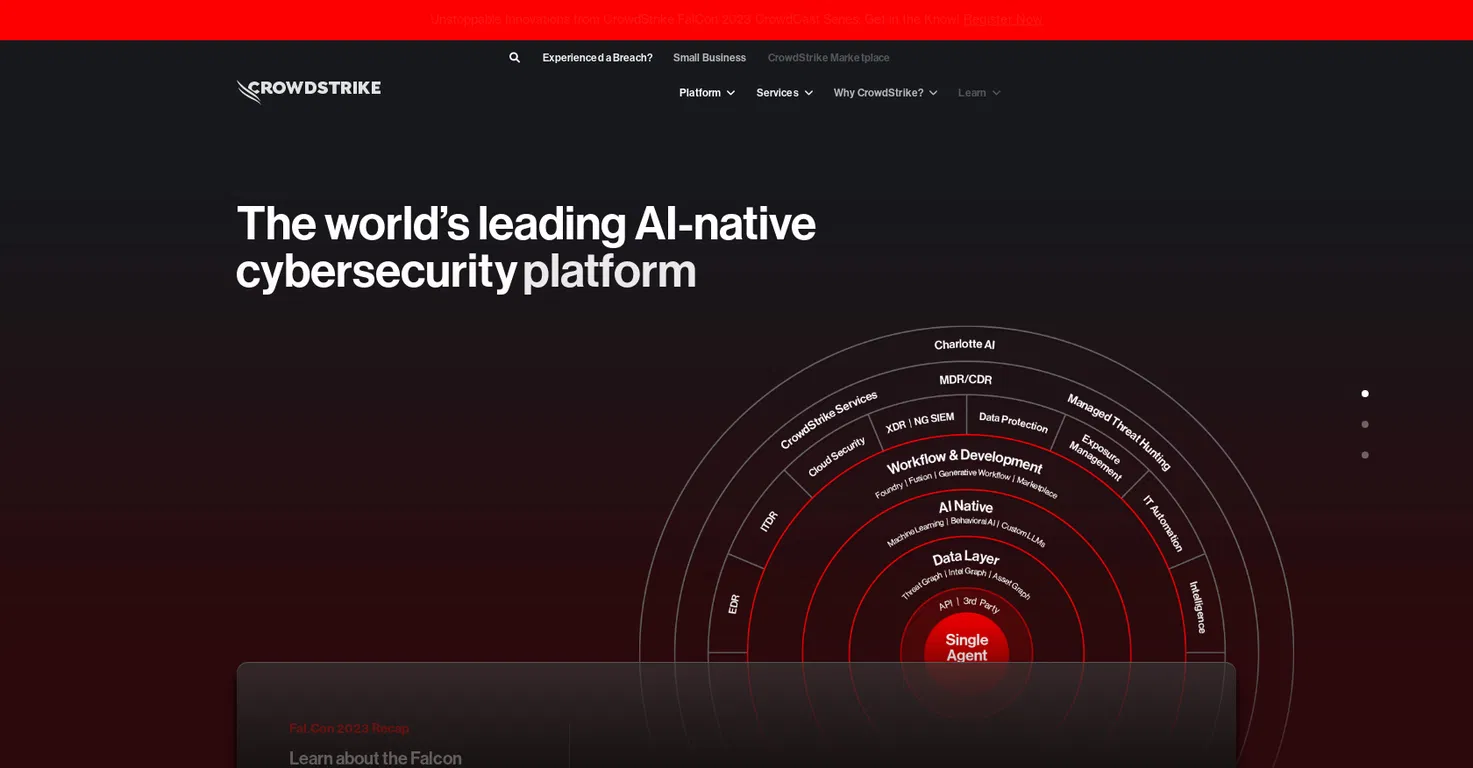Screen dimensions: 1473x768
Task: Click the Intelligence segment in diagram
Action: click(x=1197, y=607)
